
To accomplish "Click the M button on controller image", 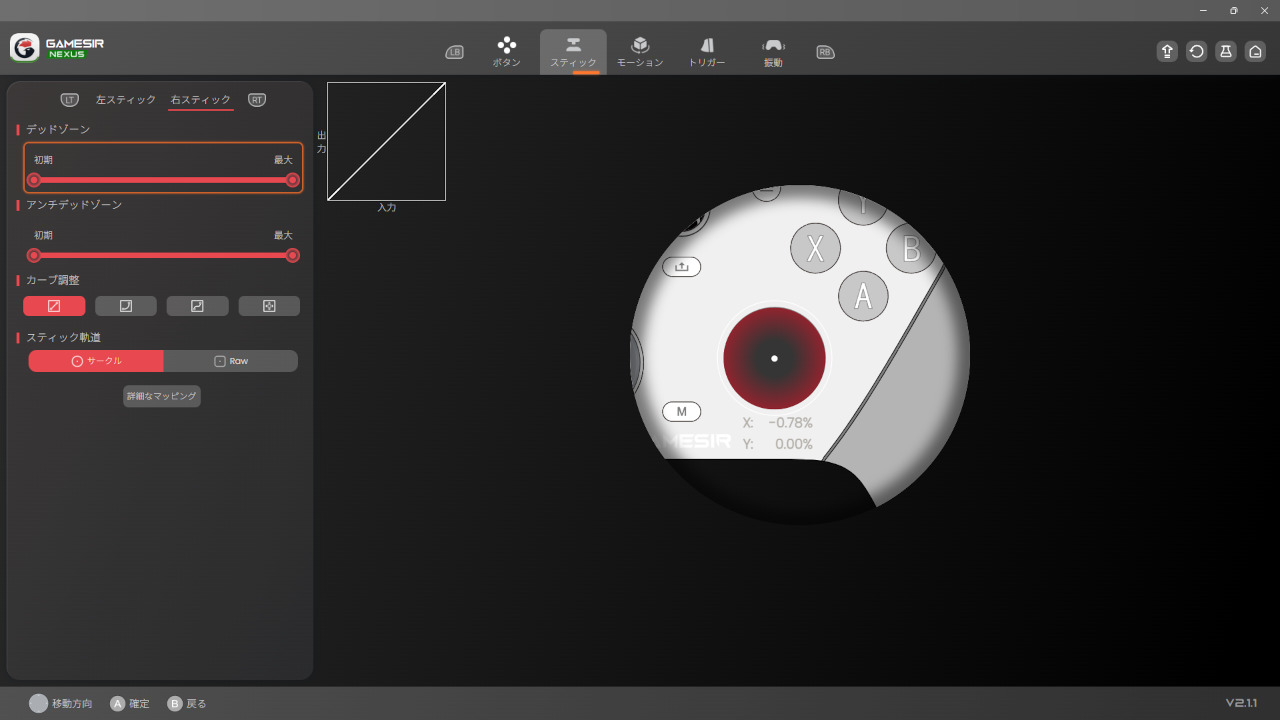I will (x=682, y=411).
